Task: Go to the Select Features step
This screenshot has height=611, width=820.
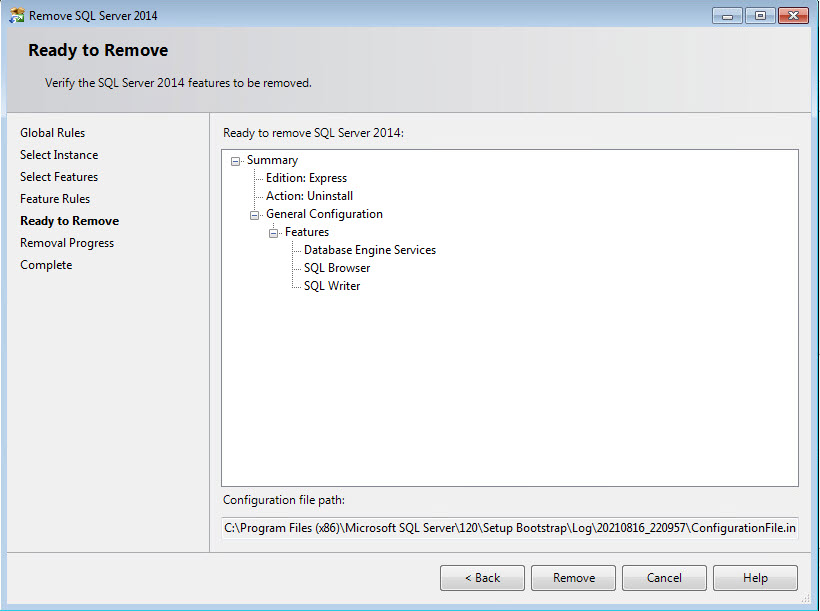Action: tap(59, 177)
